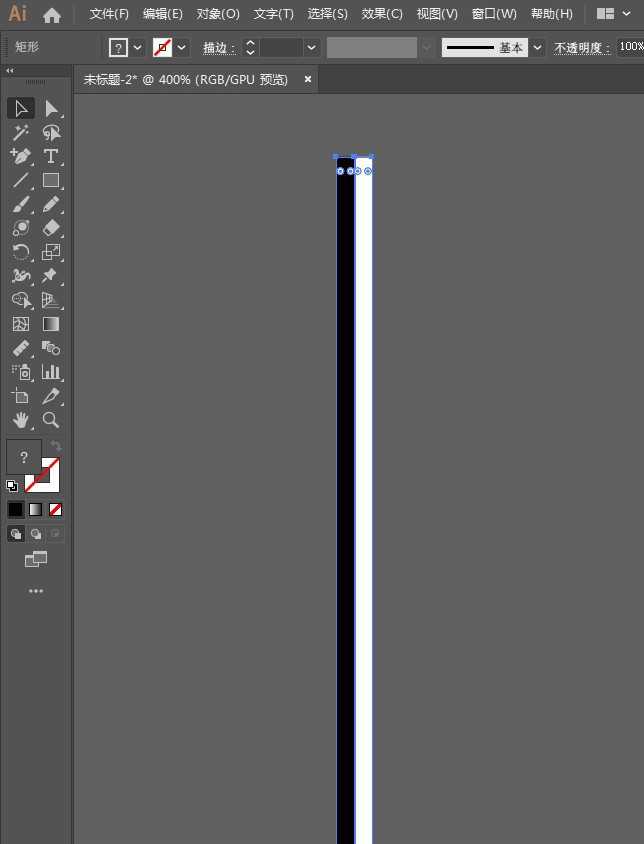The image size is (644, 844).
Task: Select the Gradient tool
Action: click(51, 323)
